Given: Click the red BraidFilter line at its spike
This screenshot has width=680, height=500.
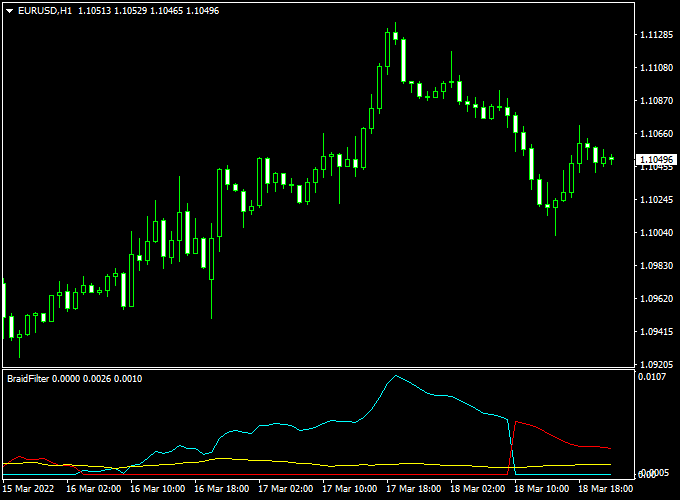Looking at the screenshot, I should click(516, 422).
